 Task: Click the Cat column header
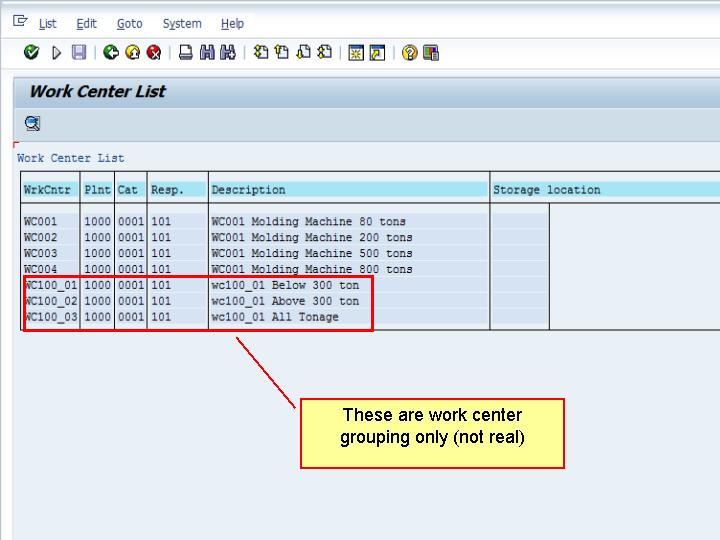130,190
